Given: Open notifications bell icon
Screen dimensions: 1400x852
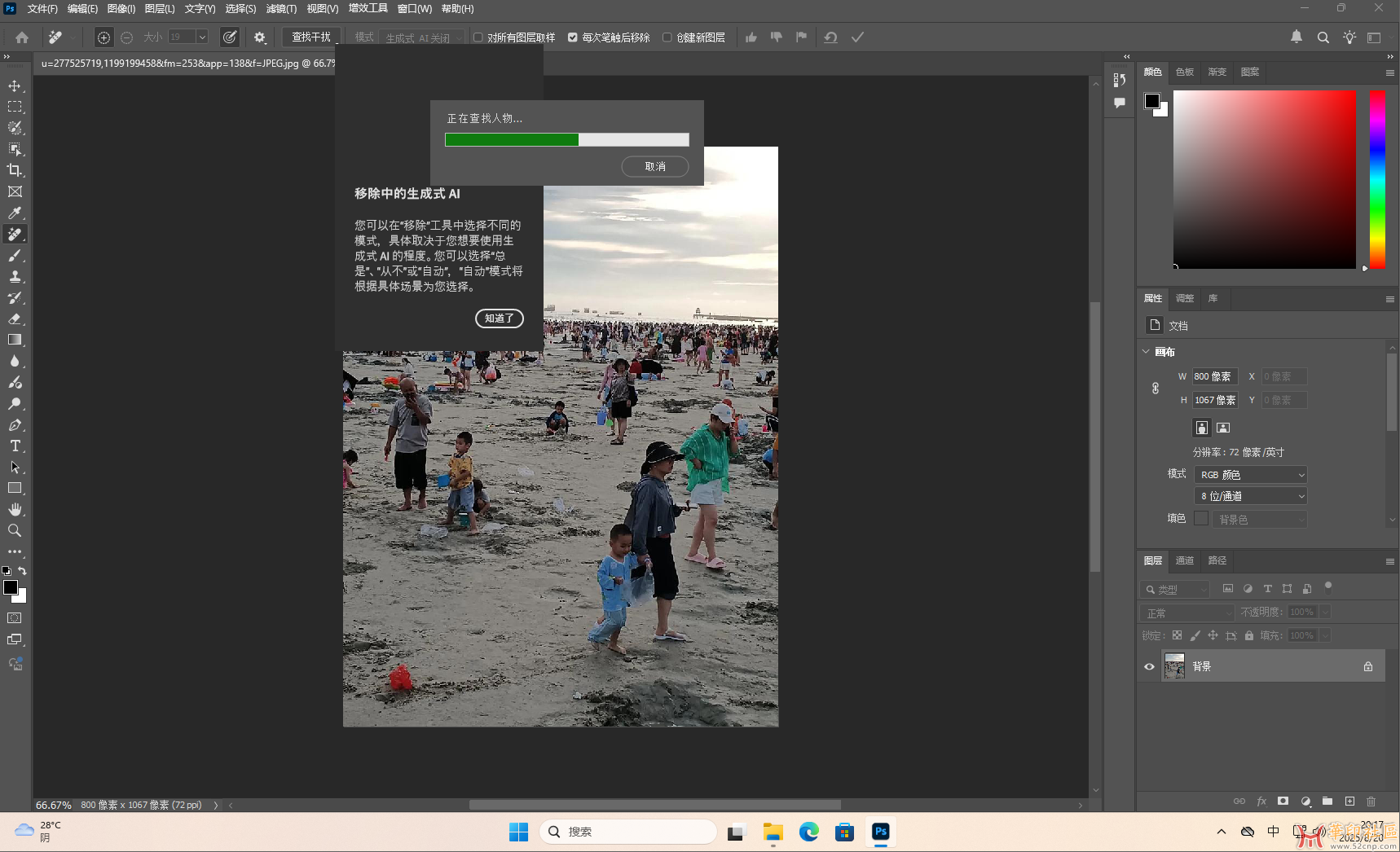Looking at the screenshot, I should click(1297, 37).
